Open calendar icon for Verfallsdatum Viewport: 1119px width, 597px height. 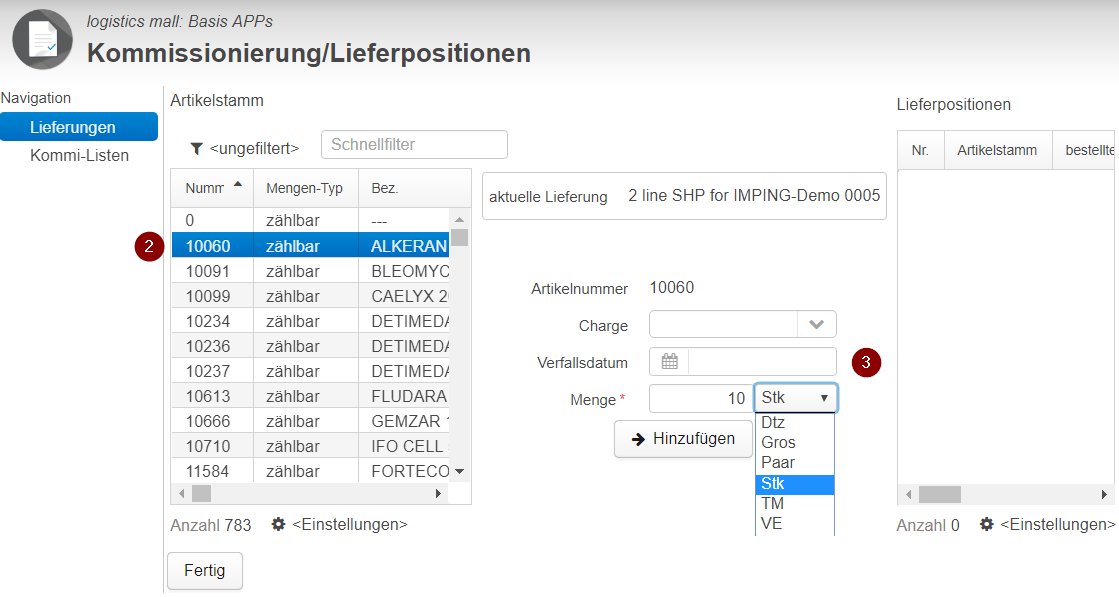coord(669,362)
